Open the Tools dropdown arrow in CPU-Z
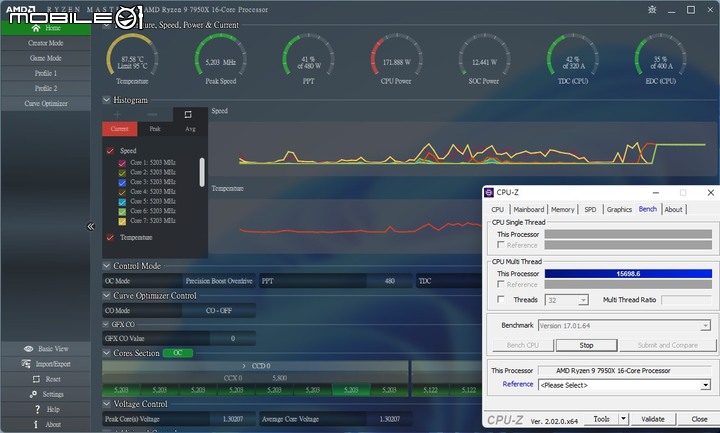 click(x=623, y=419)
